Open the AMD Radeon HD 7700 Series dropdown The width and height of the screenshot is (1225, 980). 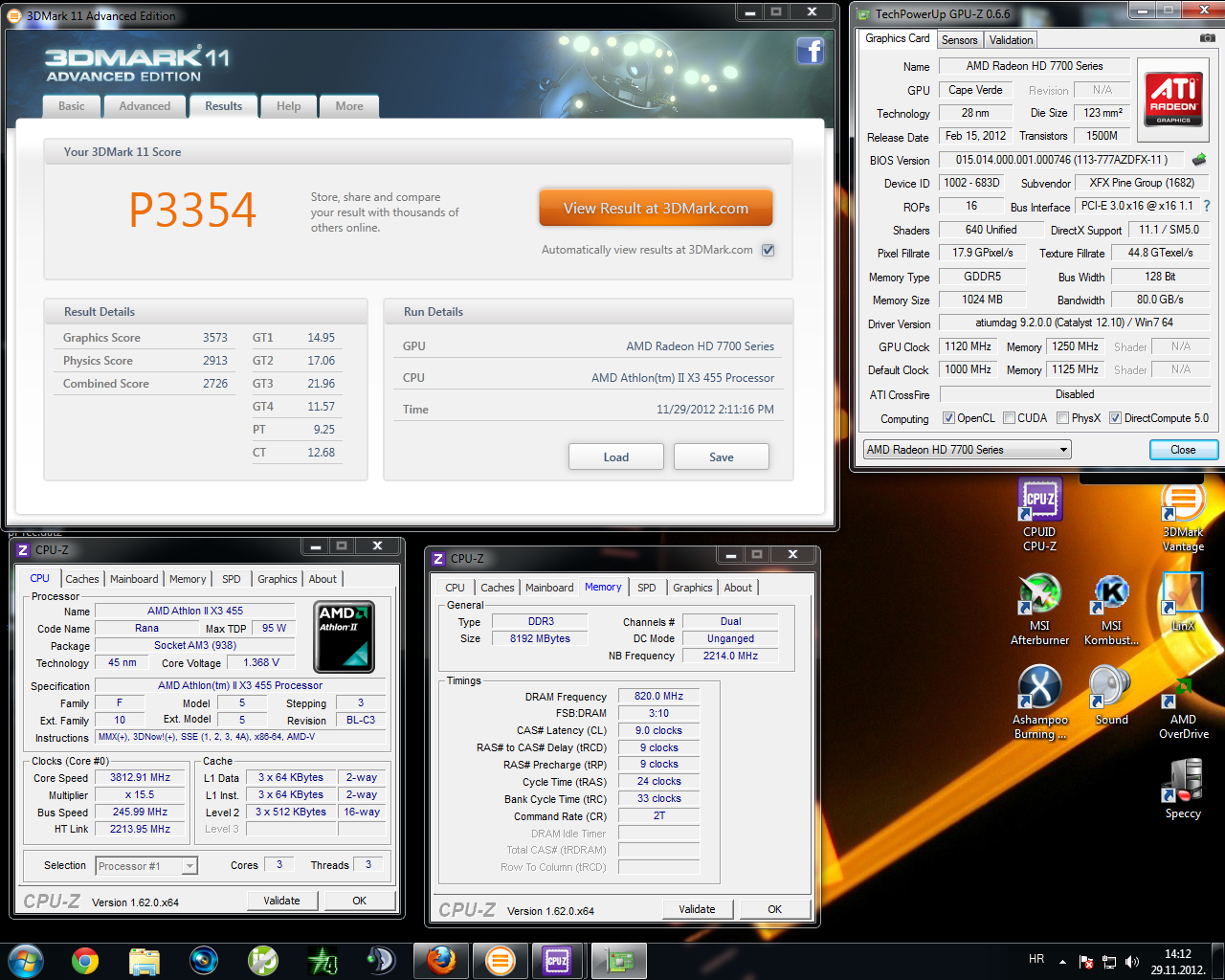[x=967, y=450]
